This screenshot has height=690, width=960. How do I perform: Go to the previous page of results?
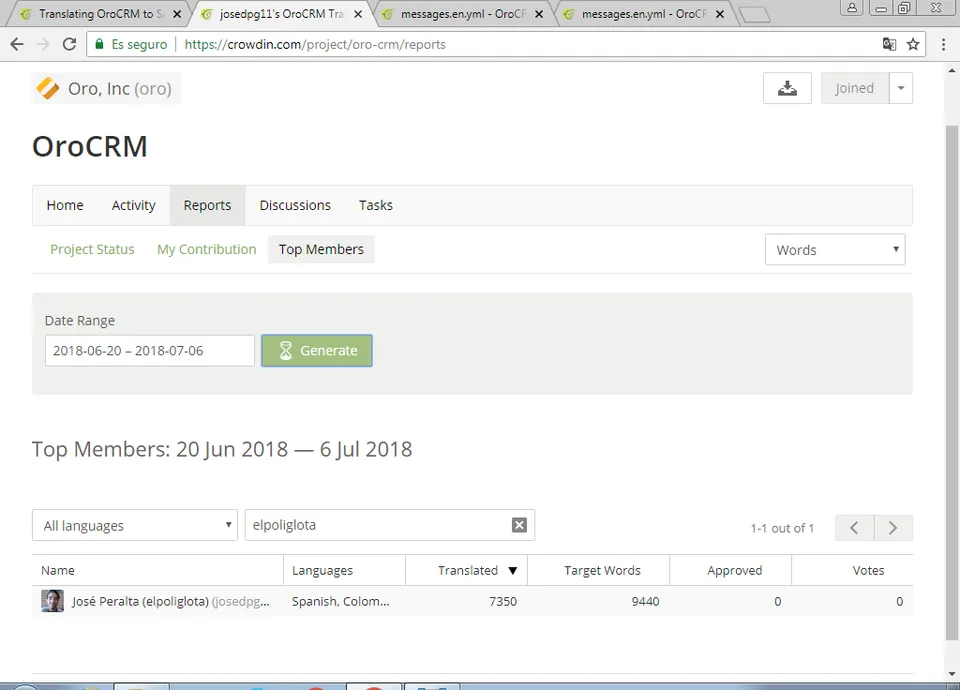coord(854,528)
